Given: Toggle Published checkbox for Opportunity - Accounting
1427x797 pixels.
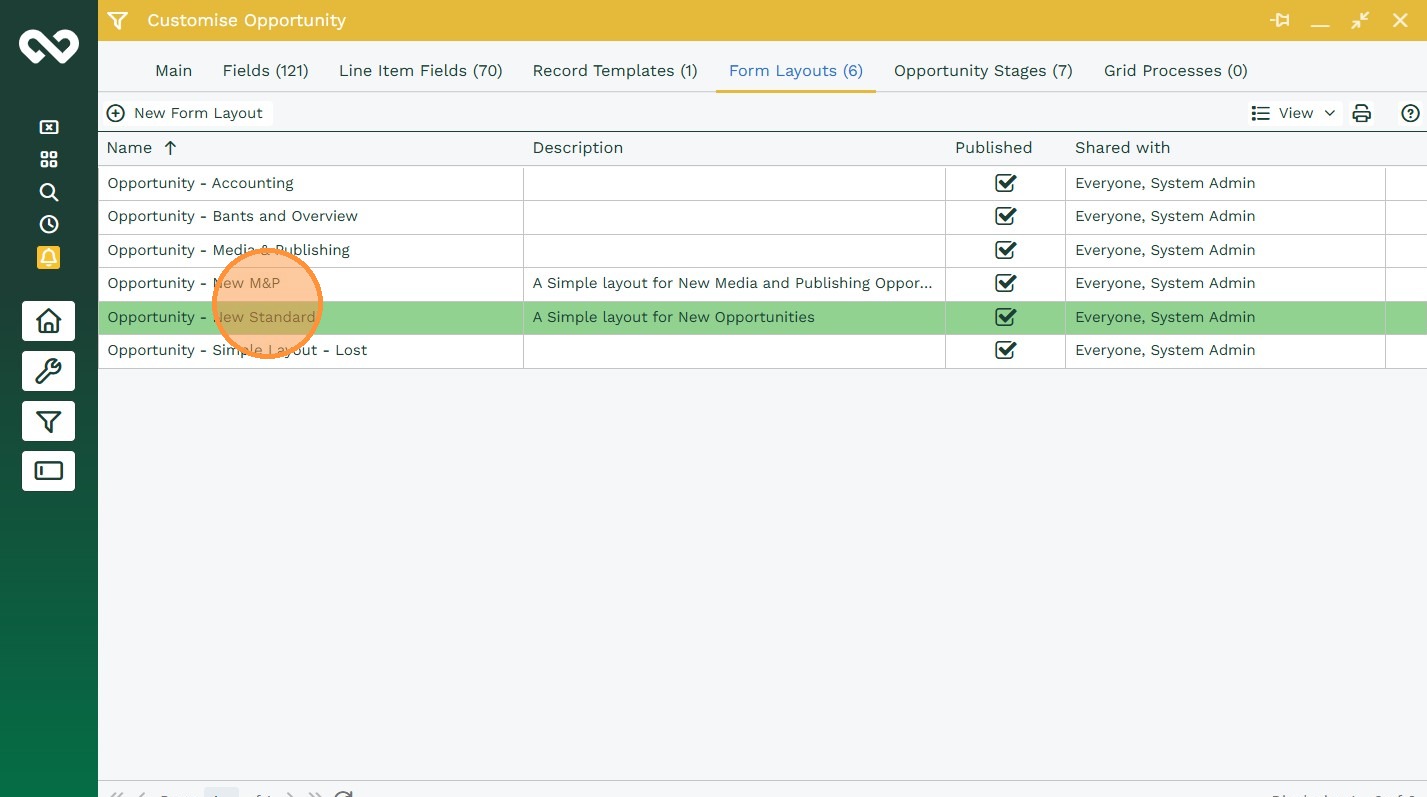Looking at the screenshot, I should tap(1005, 183).
